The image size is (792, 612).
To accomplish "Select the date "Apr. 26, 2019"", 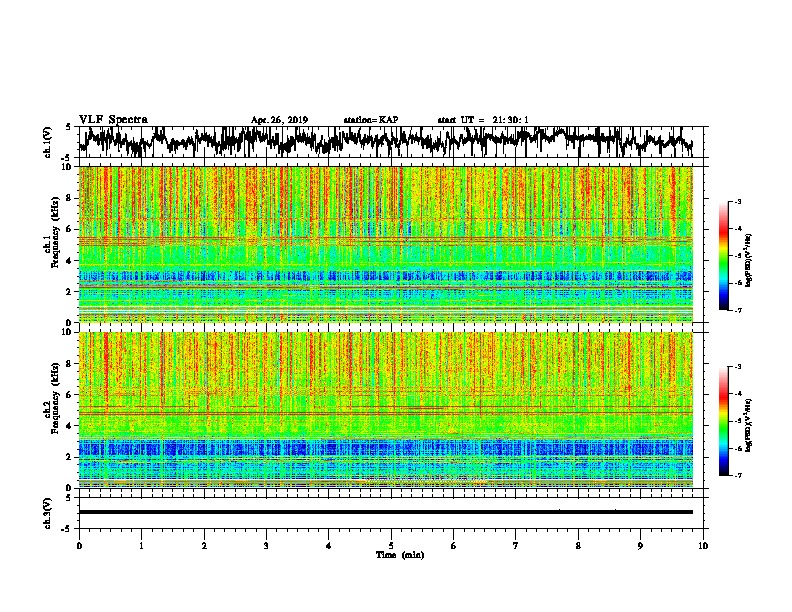I will point(279,120).
